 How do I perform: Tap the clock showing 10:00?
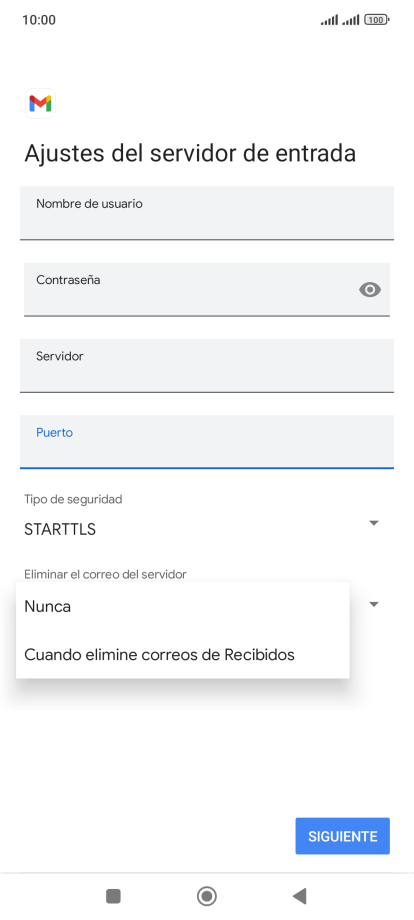[39, 20]
